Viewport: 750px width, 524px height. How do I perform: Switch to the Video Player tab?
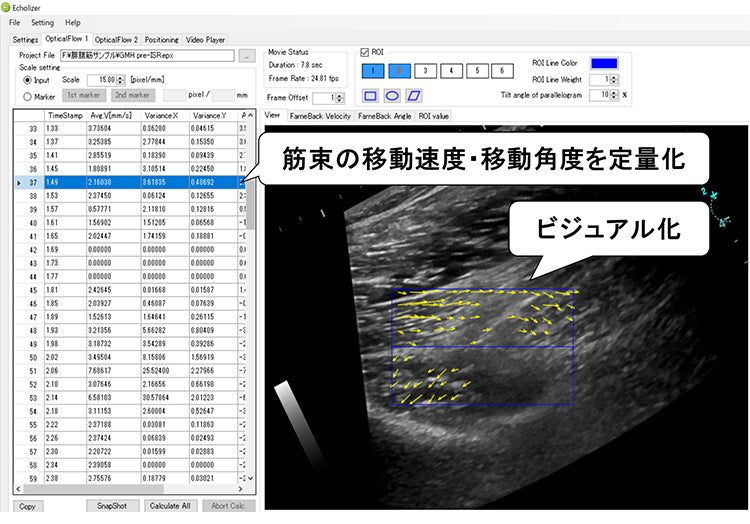point(205,40)
